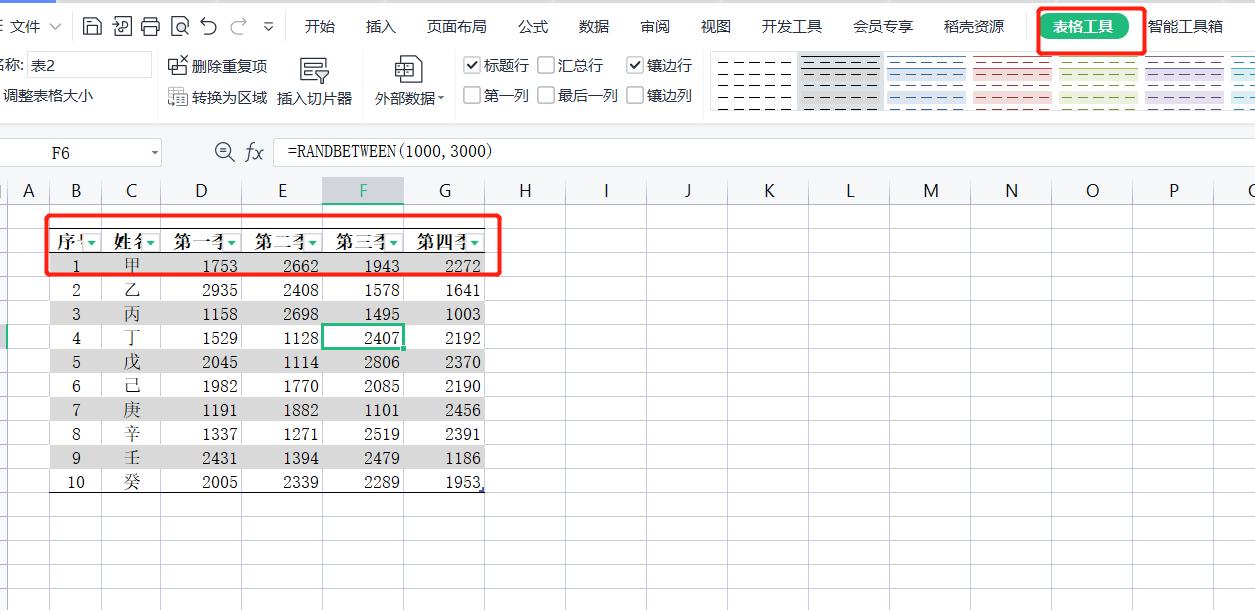Enable the 汇总行 (Total Row) checkbox
This screenshot has height=610, width=1255.
tap(544, 65)
